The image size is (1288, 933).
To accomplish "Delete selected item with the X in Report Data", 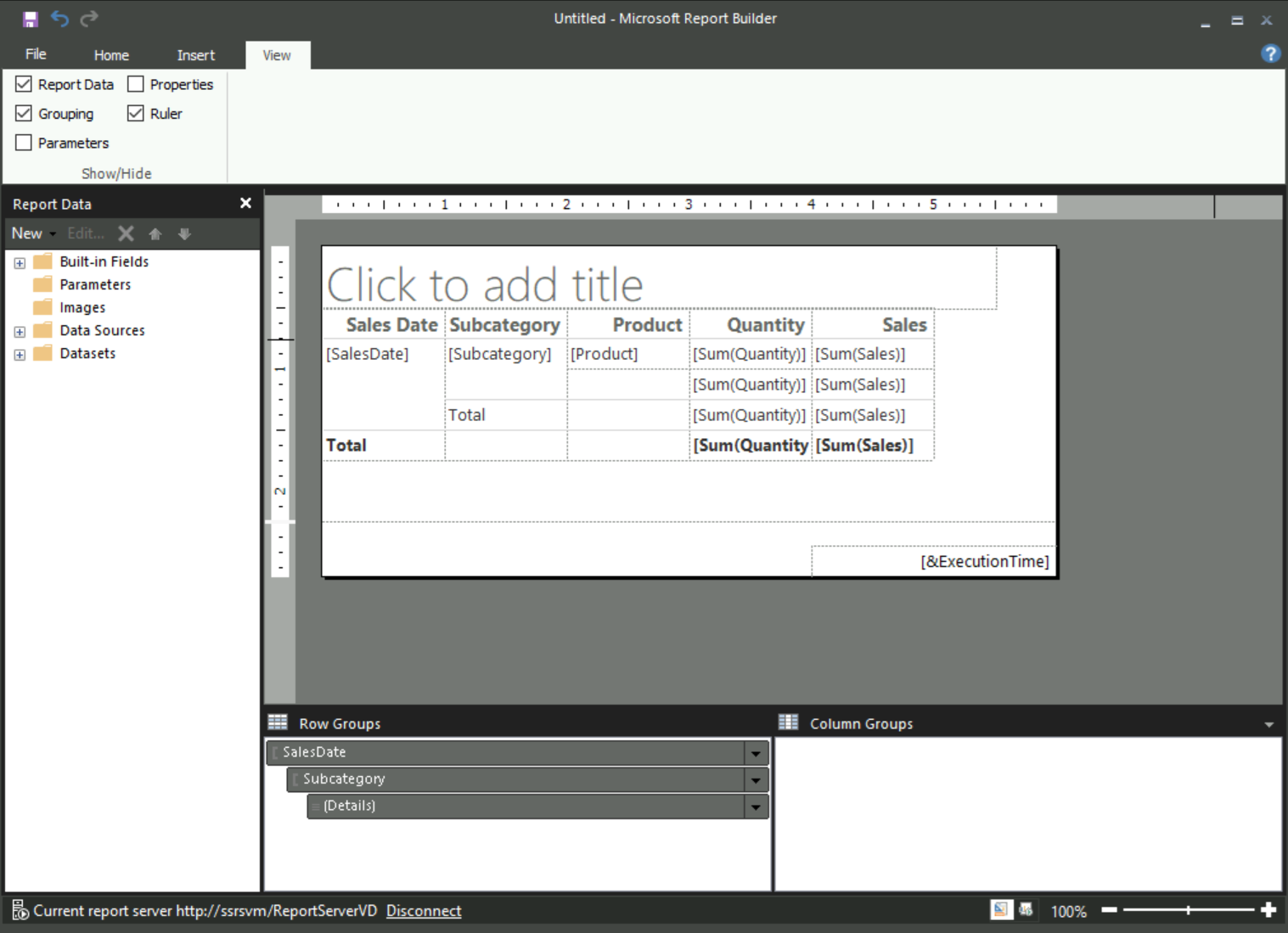I will click(x=126, y=233).
